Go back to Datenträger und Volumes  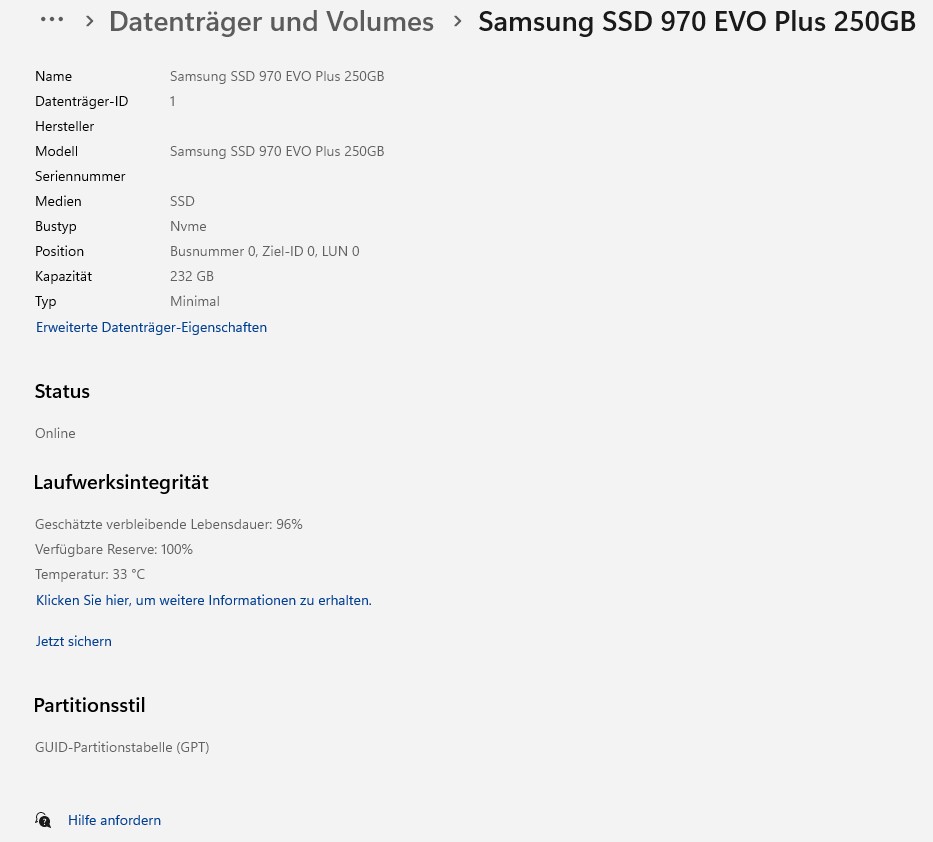pyautogui.click(x=271, y=21)
